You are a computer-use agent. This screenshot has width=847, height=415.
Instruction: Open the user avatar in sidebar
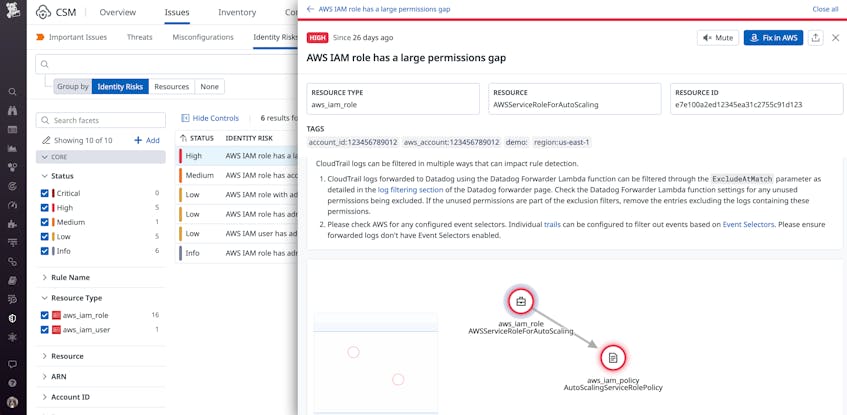(12, 403)
